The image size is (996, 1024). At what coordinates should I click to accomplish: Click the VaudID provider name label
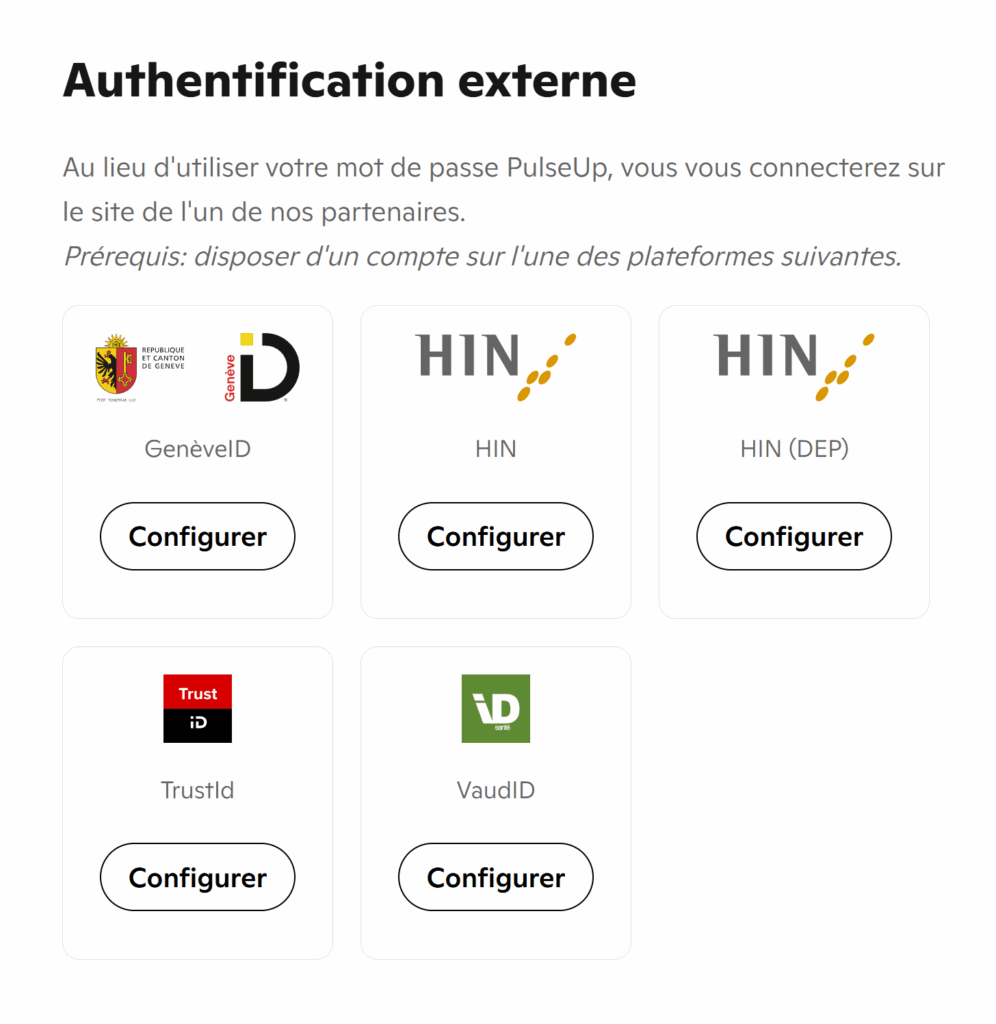pos(496,790)
